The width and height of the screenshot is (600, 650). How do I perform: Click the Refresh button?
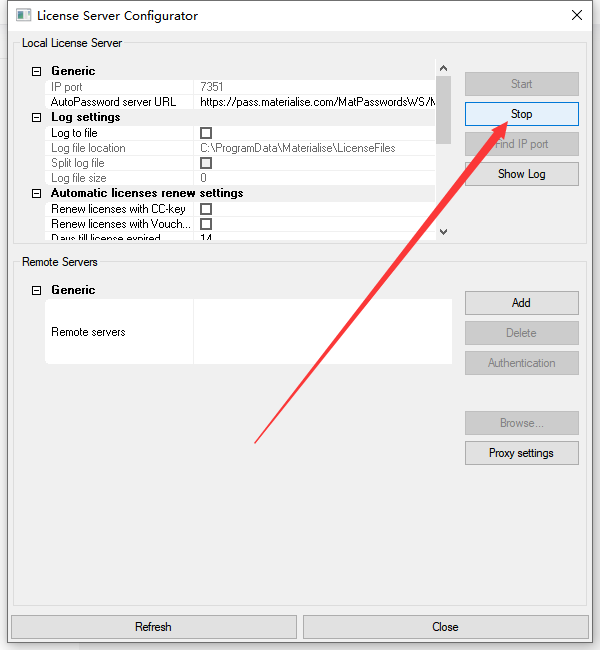click(x=153, y=627)
